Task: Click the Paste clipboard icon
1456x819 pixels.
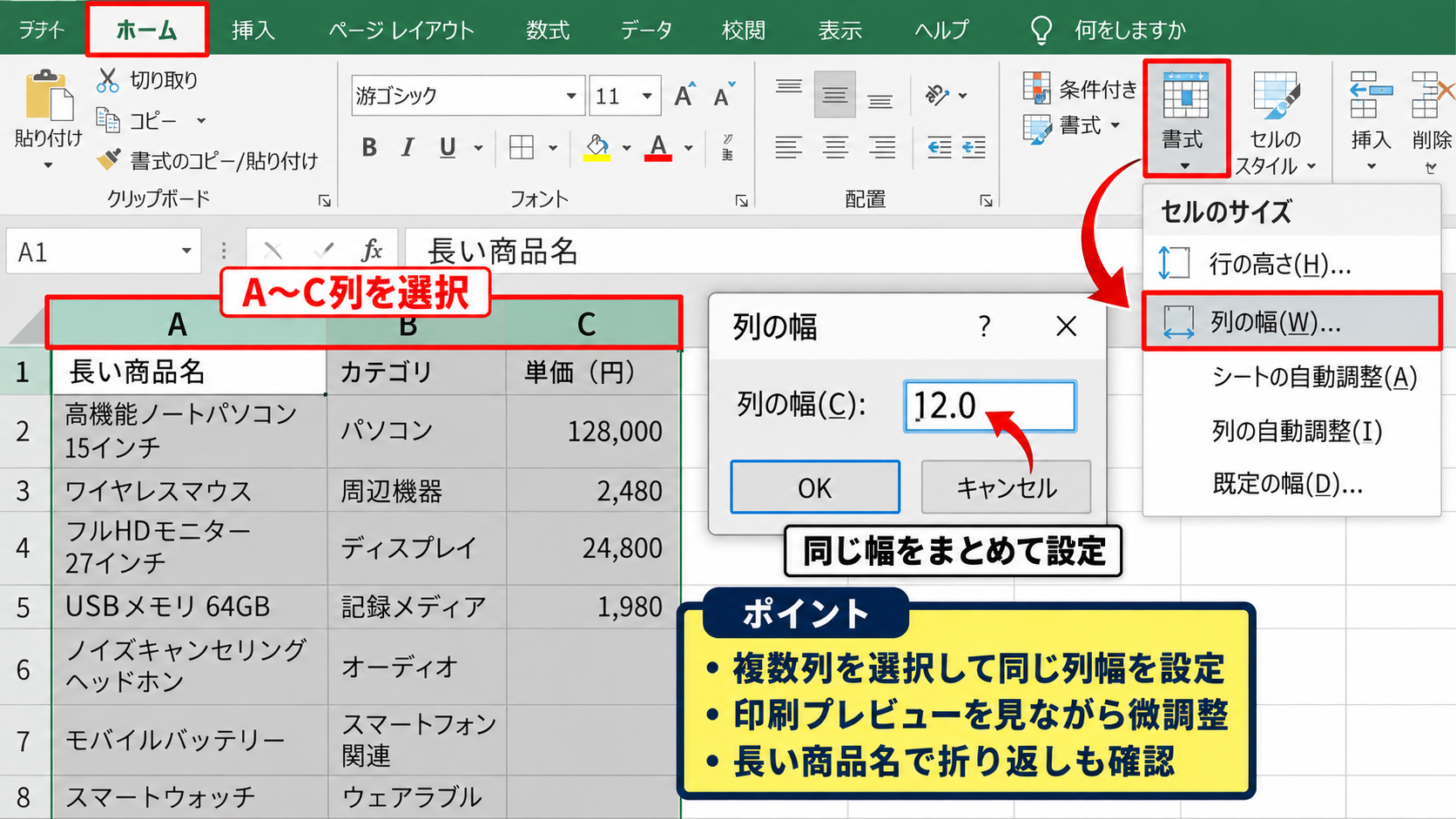Action: click(49, 95)
